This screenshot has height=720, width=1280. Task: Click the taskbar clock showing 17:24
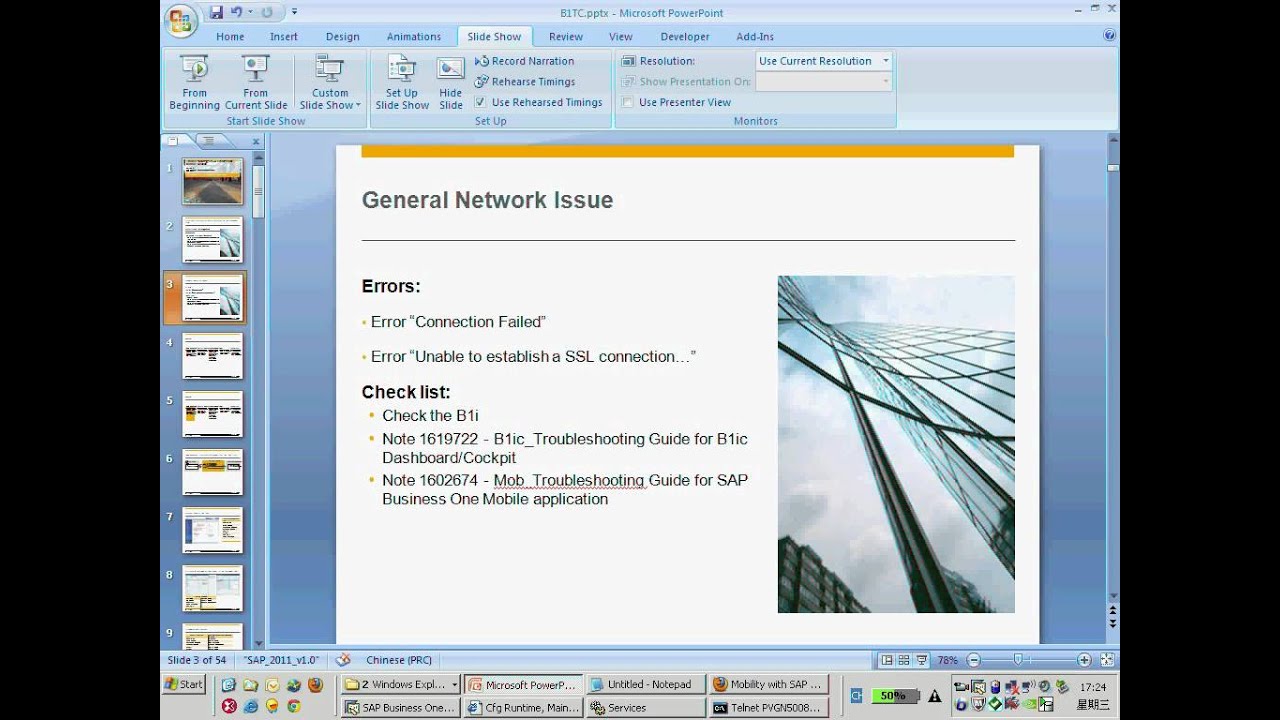pyautogui.click(x=1093, y=687)
